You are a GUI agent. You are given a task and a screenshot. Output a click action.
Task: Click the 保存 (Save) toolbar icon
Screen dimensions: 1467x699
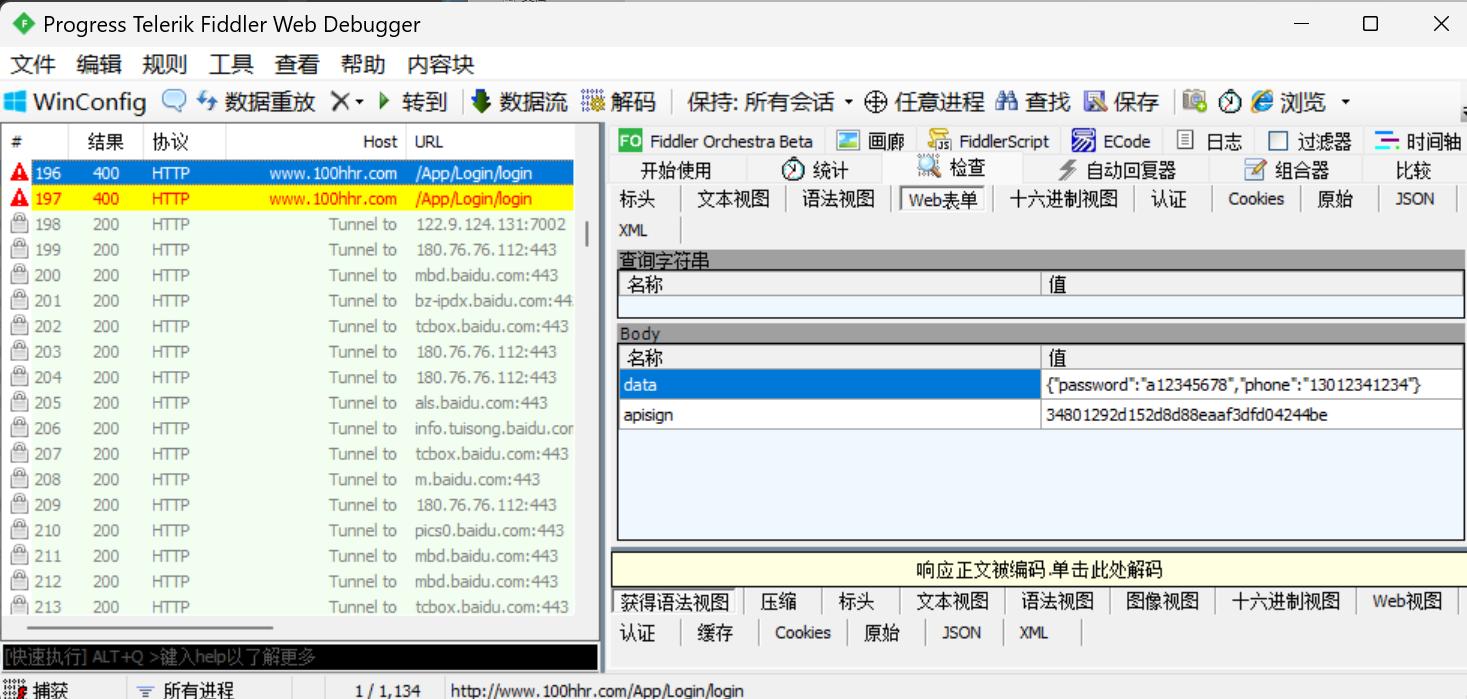coord(1096,102)
